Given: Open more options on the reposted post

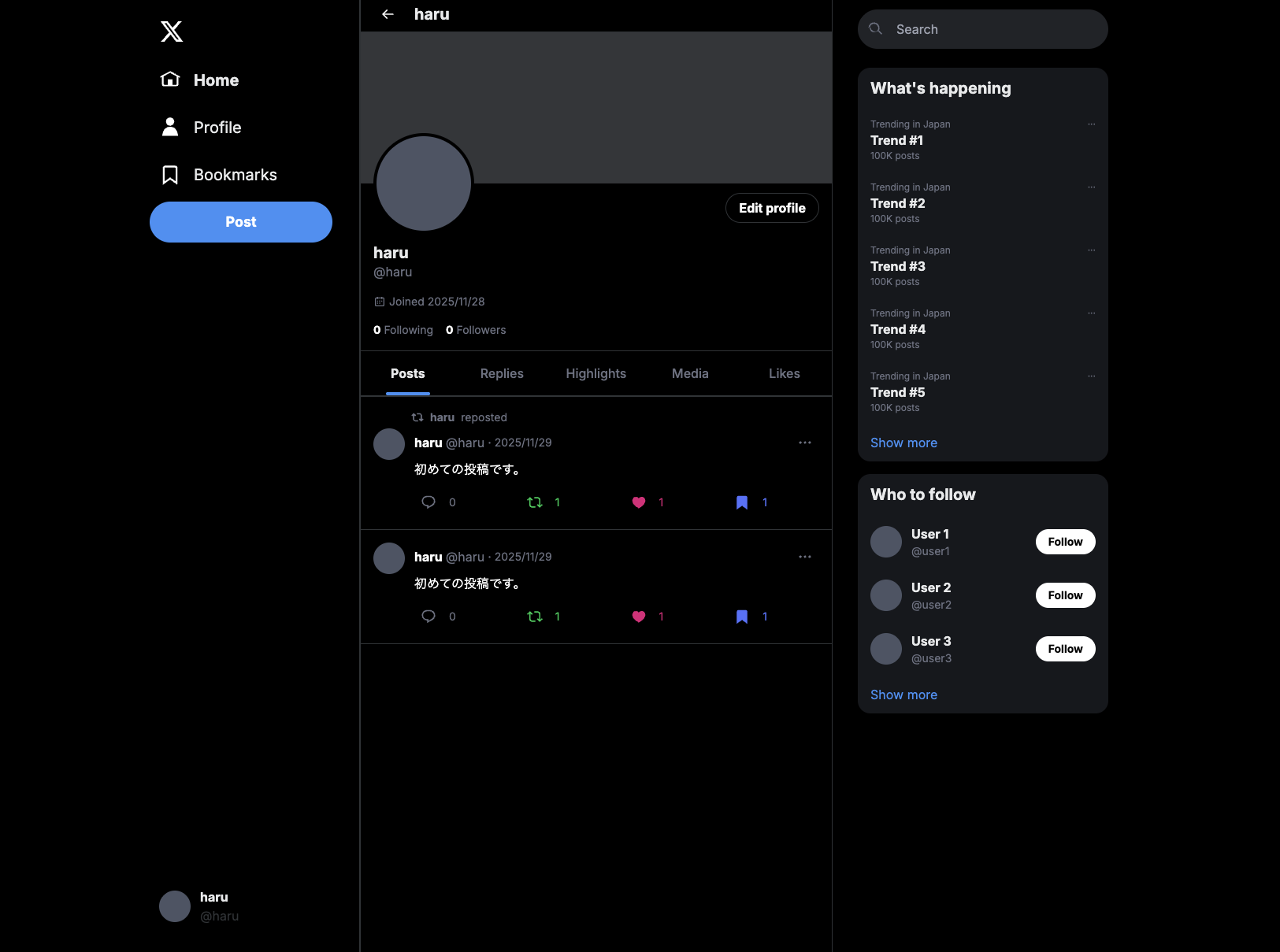Looking at the screenshot, I should (805, 443).
